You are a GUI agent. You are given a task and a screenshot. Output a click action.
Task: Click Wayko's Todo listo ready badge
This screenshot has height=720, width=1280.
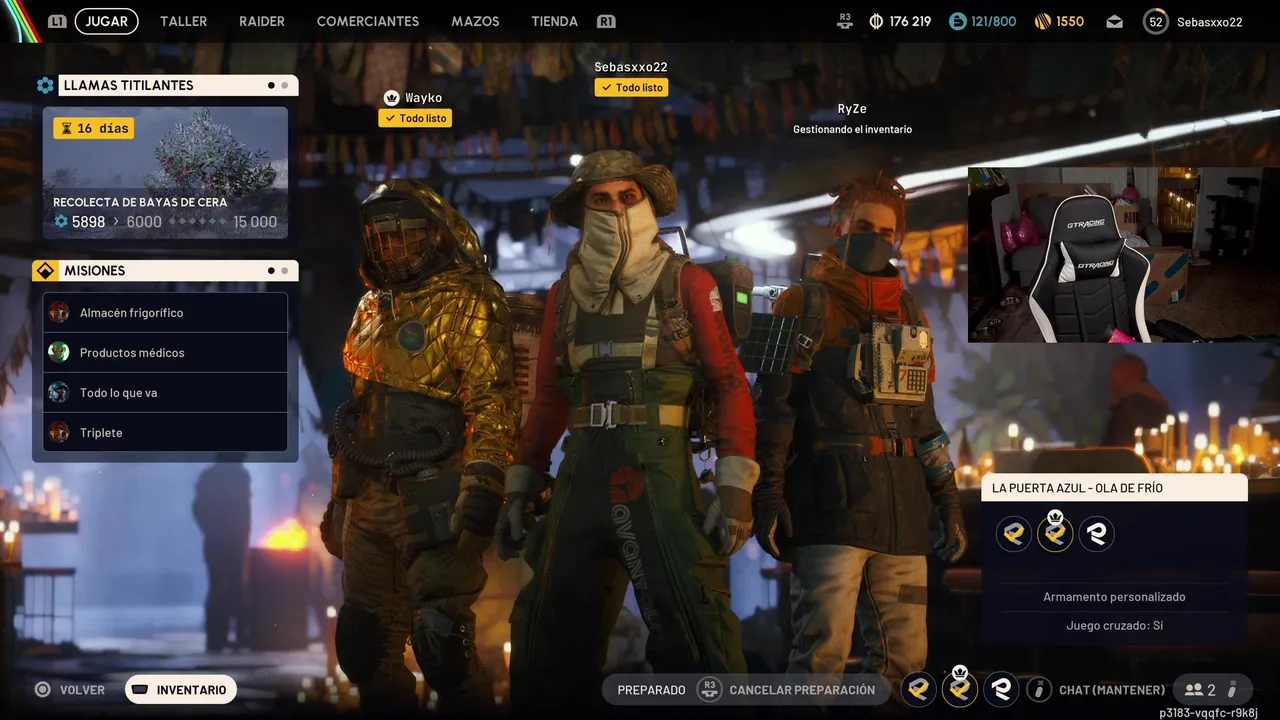tap(414, 118)
